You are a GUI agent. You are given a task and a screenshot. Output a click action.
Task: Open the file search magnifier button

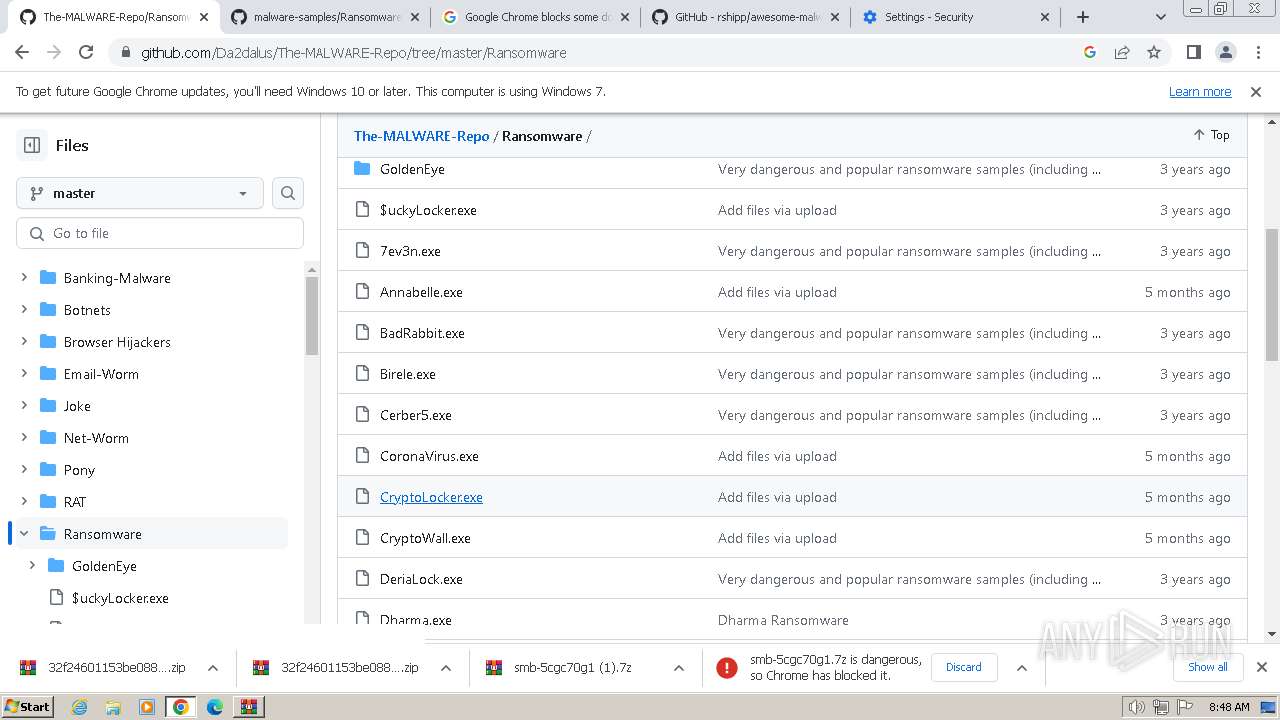288,193
